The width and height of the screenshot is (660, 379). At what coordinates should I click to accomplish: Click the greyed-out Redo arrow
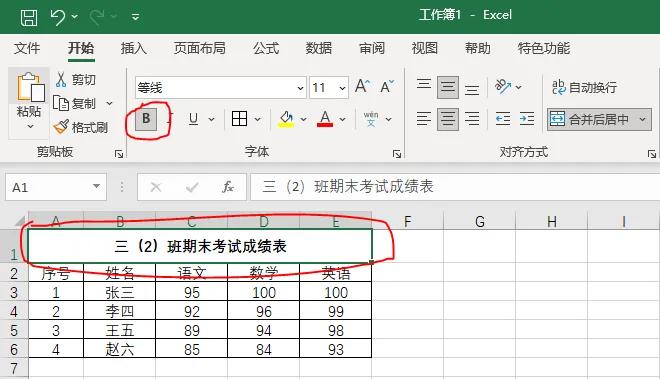click(97, 17)
